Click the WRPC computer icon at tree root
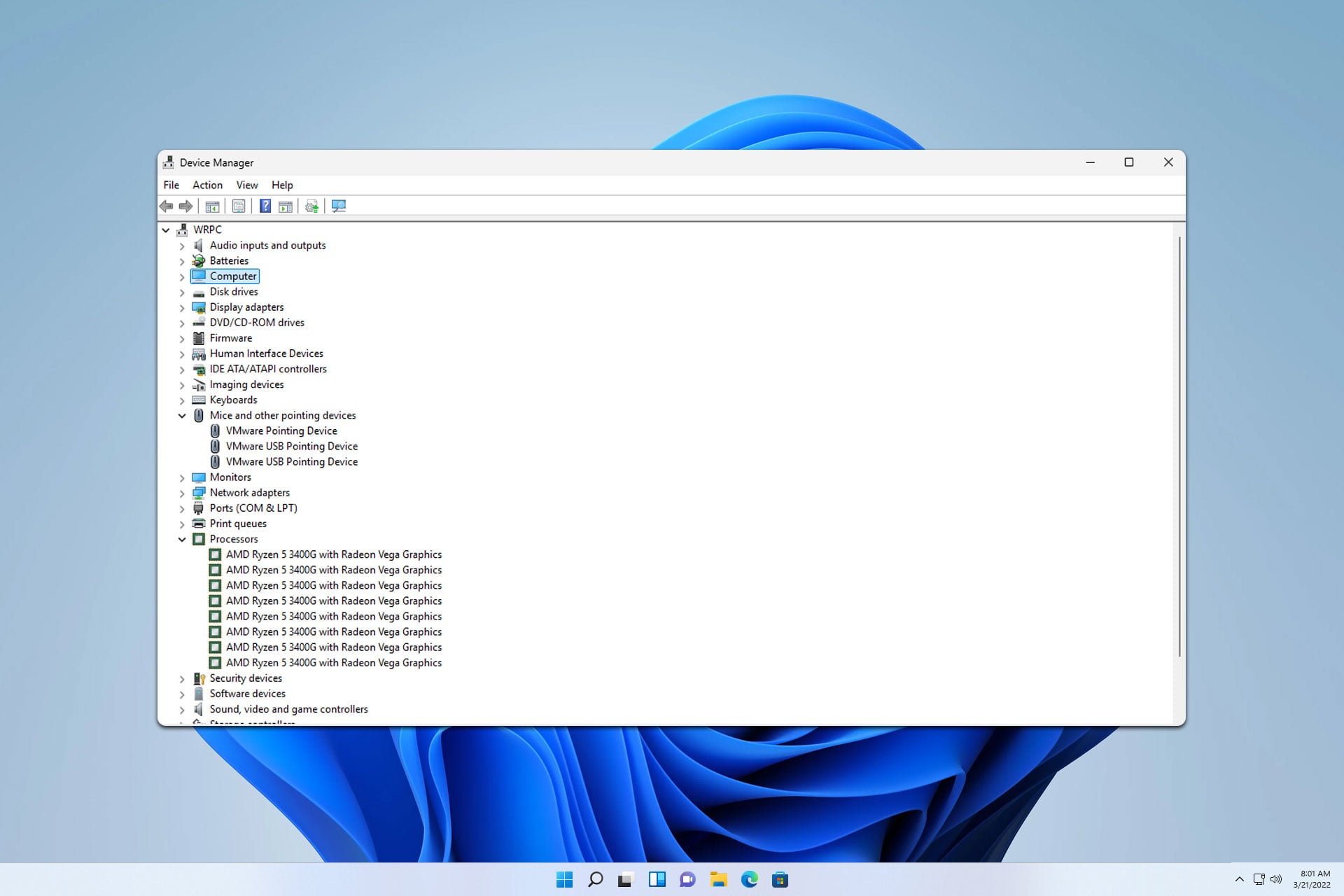This screenshot has width=1344, height=896. 182,230
